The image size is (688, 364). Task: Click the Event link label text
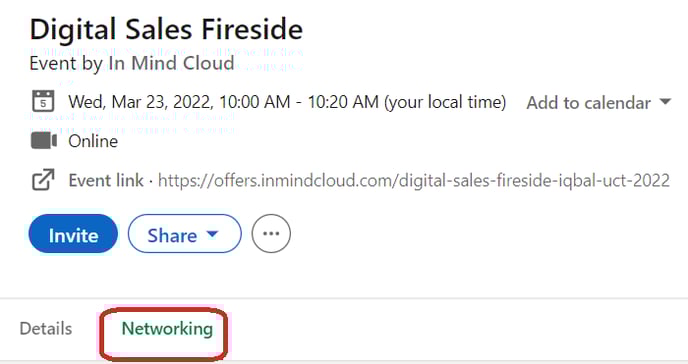[106, 180]
